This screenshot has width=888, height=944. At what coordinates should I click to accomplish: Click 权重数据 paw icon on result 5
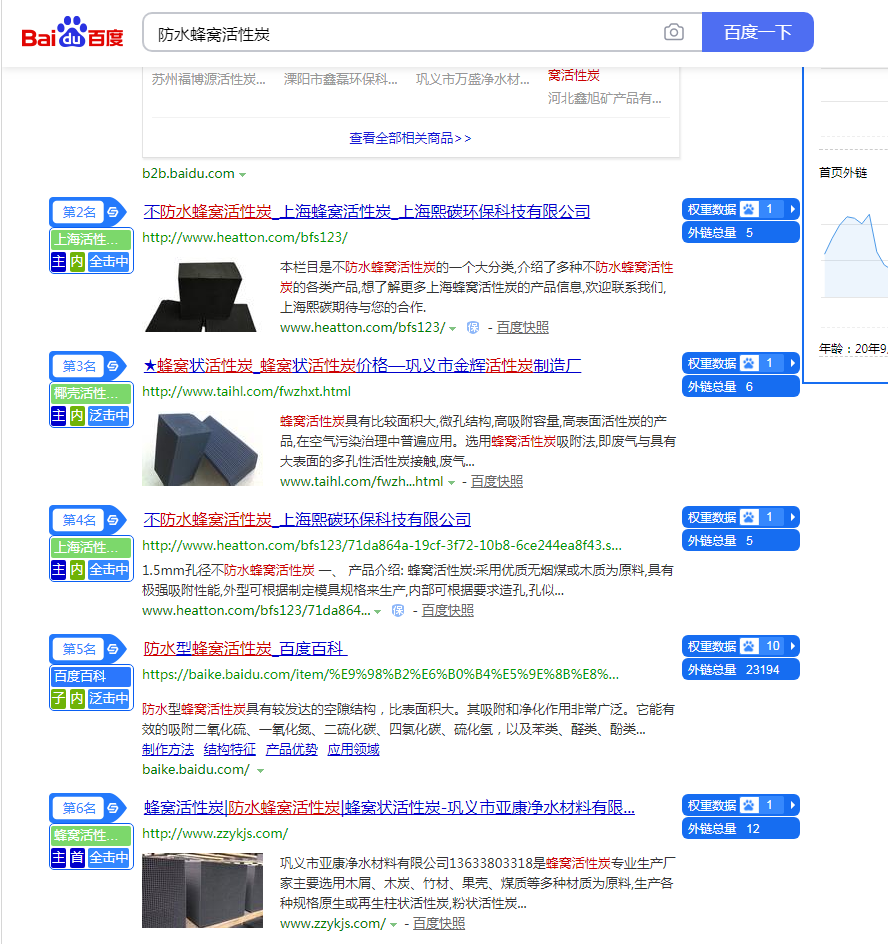tap(749, 647)
